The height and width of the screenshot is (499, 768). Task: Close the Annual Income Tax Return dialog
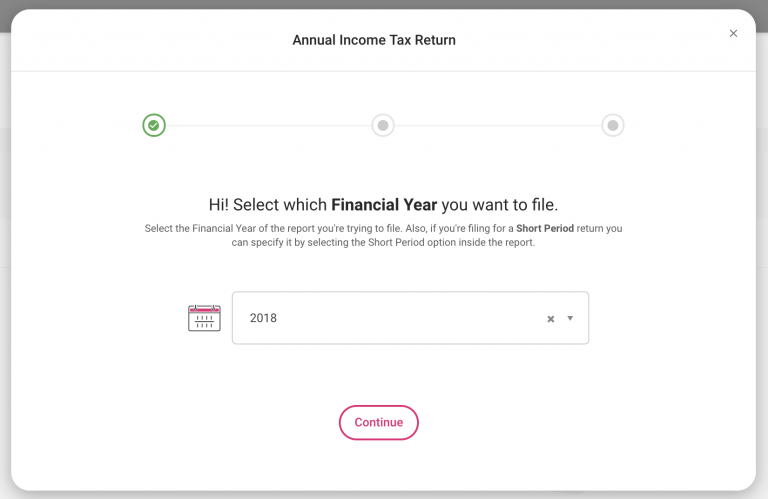(733, 33)
